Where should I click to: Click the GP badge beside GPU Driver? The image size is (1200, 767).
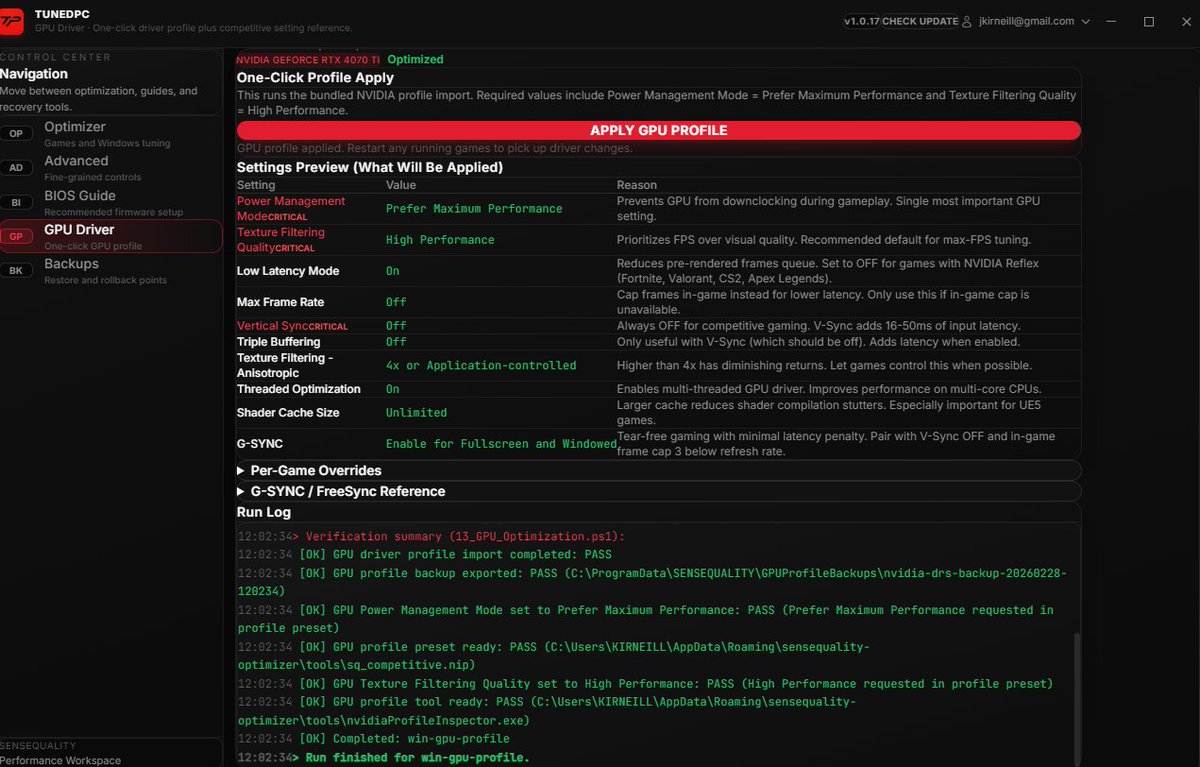coord(16,237)
